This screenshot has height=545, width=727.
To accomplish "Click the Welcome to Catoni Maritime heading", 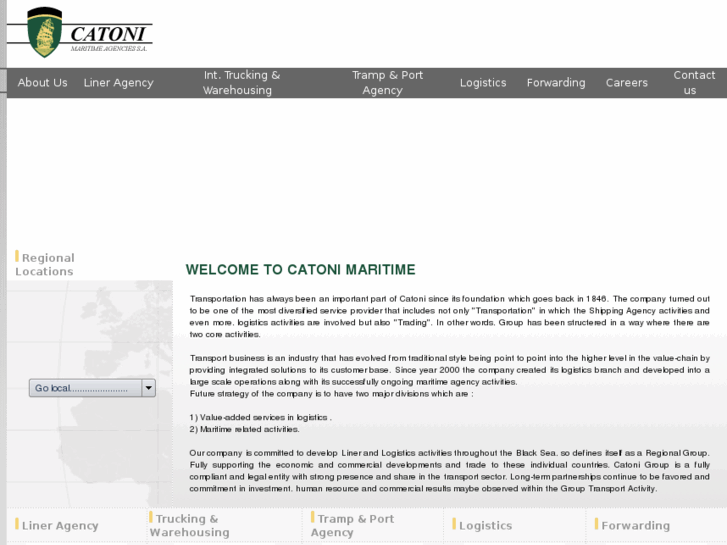I will coord(300,269).
